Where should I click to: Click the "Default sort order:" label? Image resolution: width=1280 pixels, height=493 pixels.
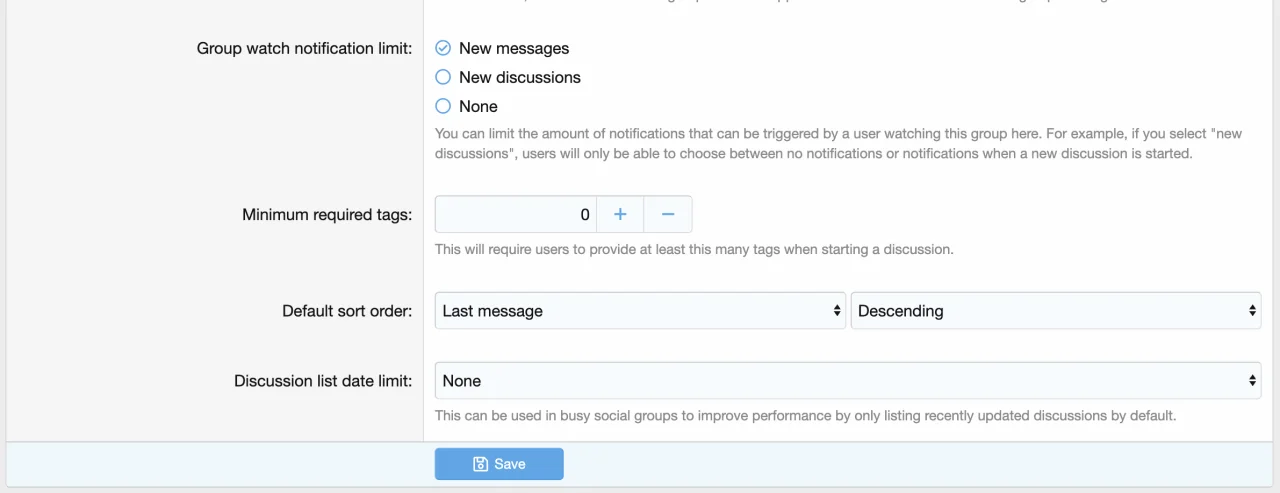click(346, 311)
